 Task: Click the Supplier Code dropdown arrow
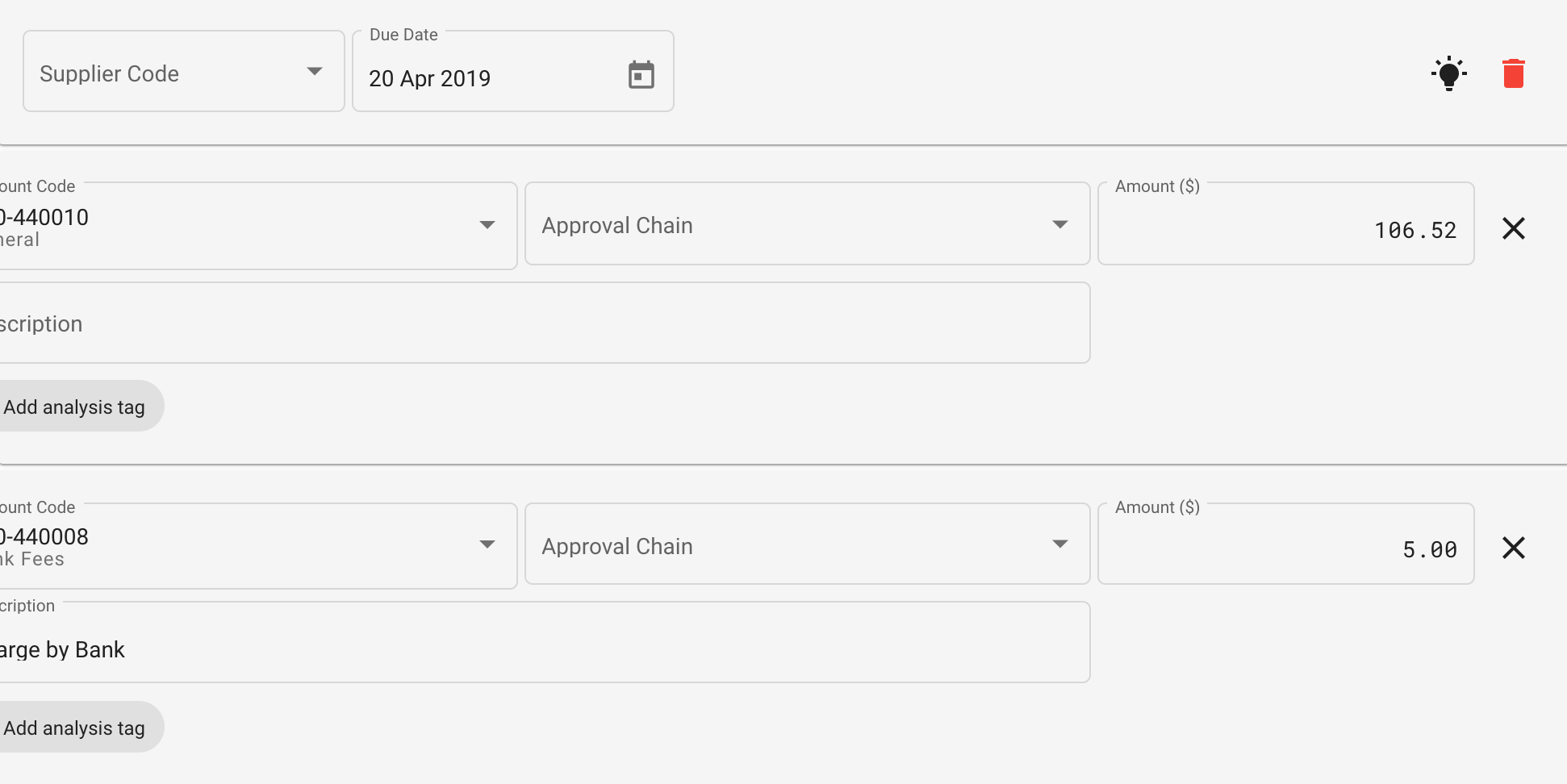tap(315, 72)
